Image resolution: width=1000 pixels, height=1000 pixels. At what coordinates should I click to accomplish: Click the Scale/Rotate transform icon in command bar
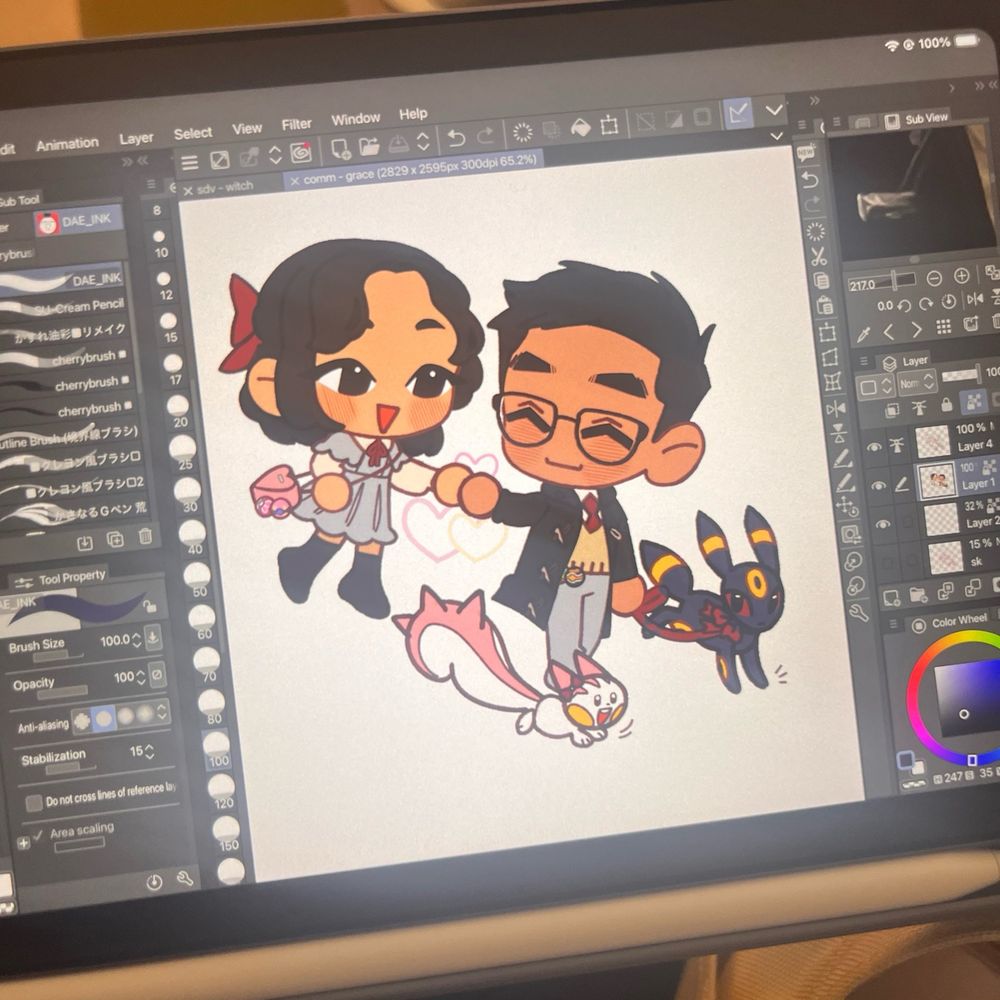click(609, 125)
